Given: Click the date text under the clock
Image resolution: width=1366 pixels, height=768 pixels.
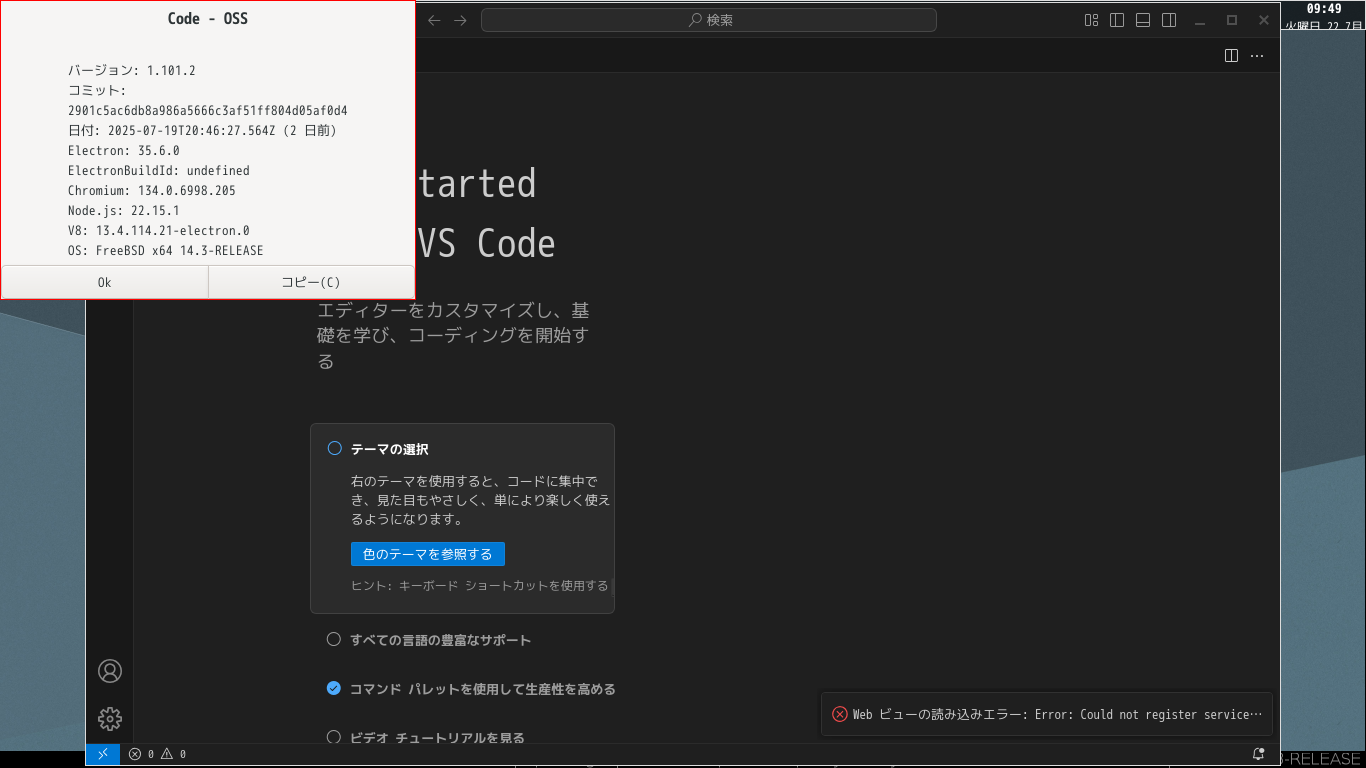Looking at the screenshot, I should tap(1324, 26).
